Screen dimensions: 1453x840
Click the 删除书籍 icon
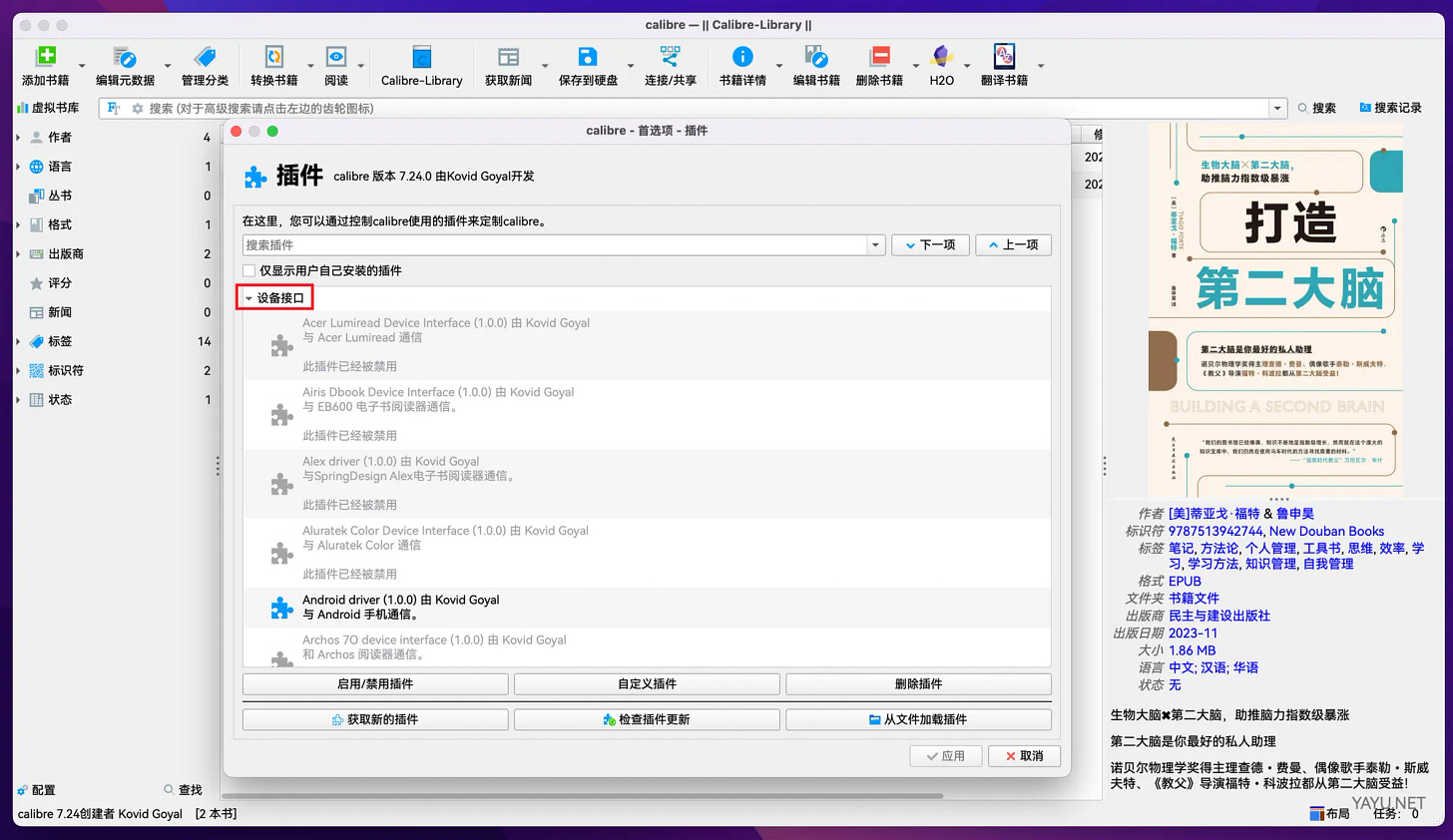[x=879, y=57]
